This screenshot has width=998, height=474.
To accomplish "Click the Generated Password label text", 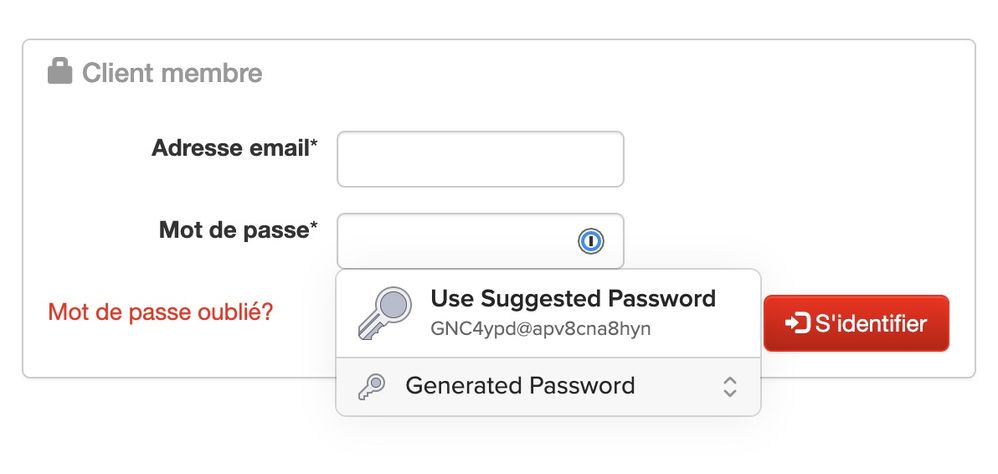I will pyautogui.click(x=520, y=386).
